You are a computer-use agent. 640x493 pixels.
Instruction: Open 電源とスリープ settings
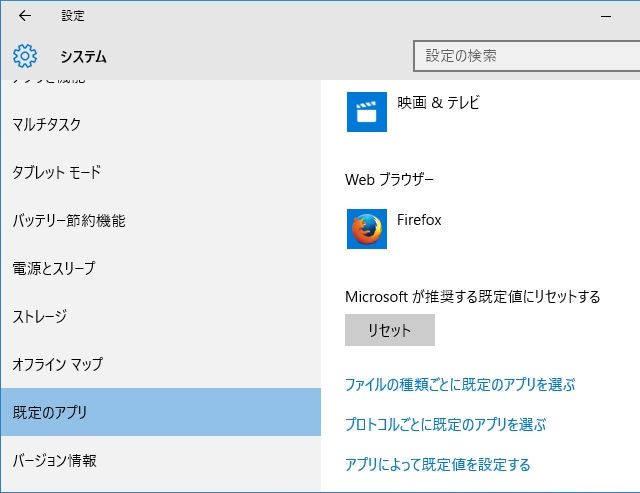click(x=160, y=268)
